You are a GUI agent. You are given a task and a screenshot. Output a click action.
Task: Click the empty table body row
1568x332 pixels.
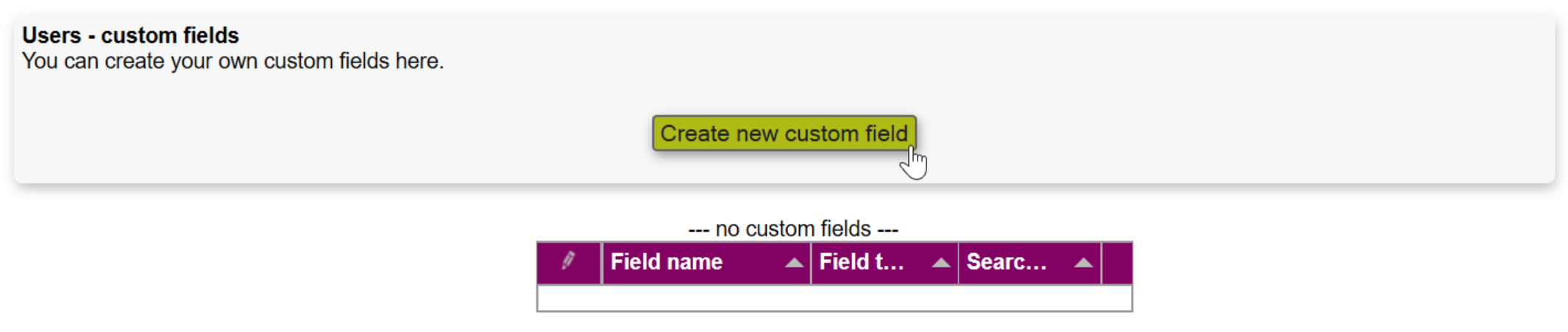(834, 298)
